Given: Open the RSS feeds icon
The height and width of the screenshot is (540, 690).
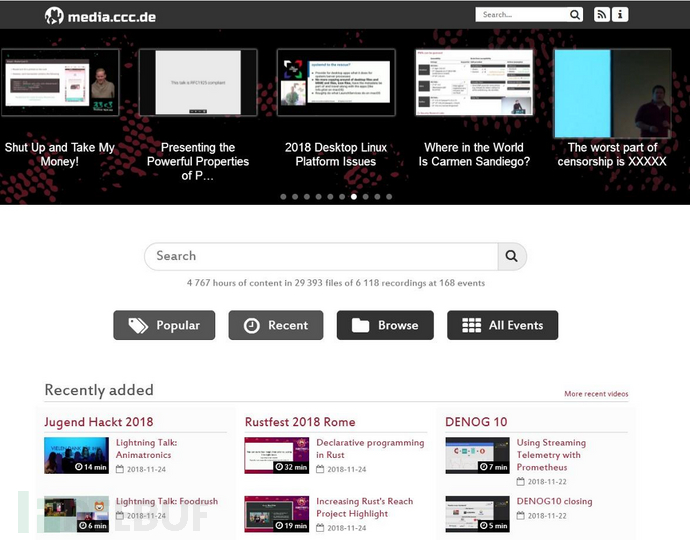Looking at the screenshot, I should (602, 15).
